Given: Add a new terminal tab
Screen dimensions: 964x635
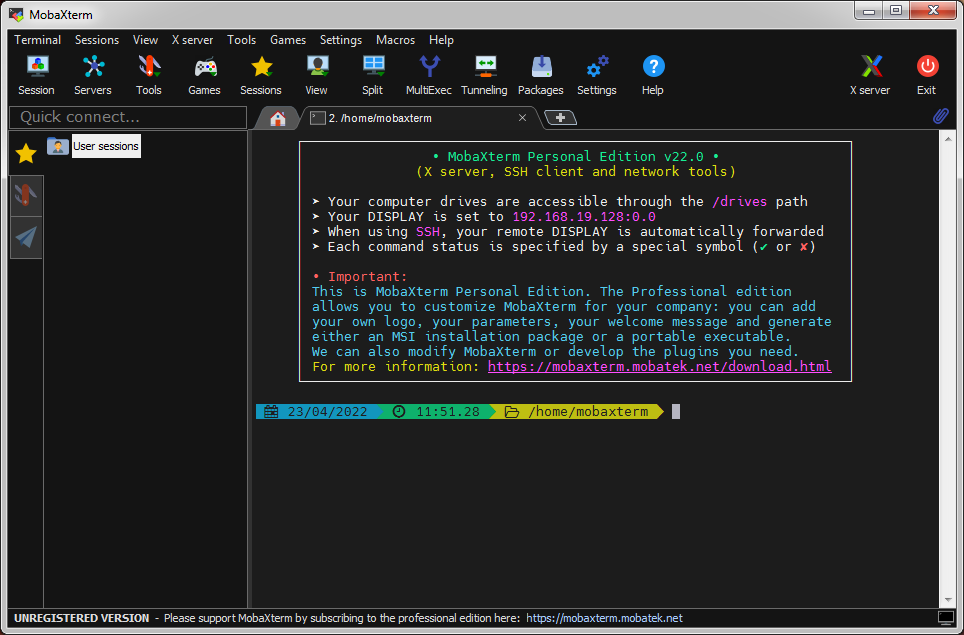Looking at the screenshot, I should [560, 118].
